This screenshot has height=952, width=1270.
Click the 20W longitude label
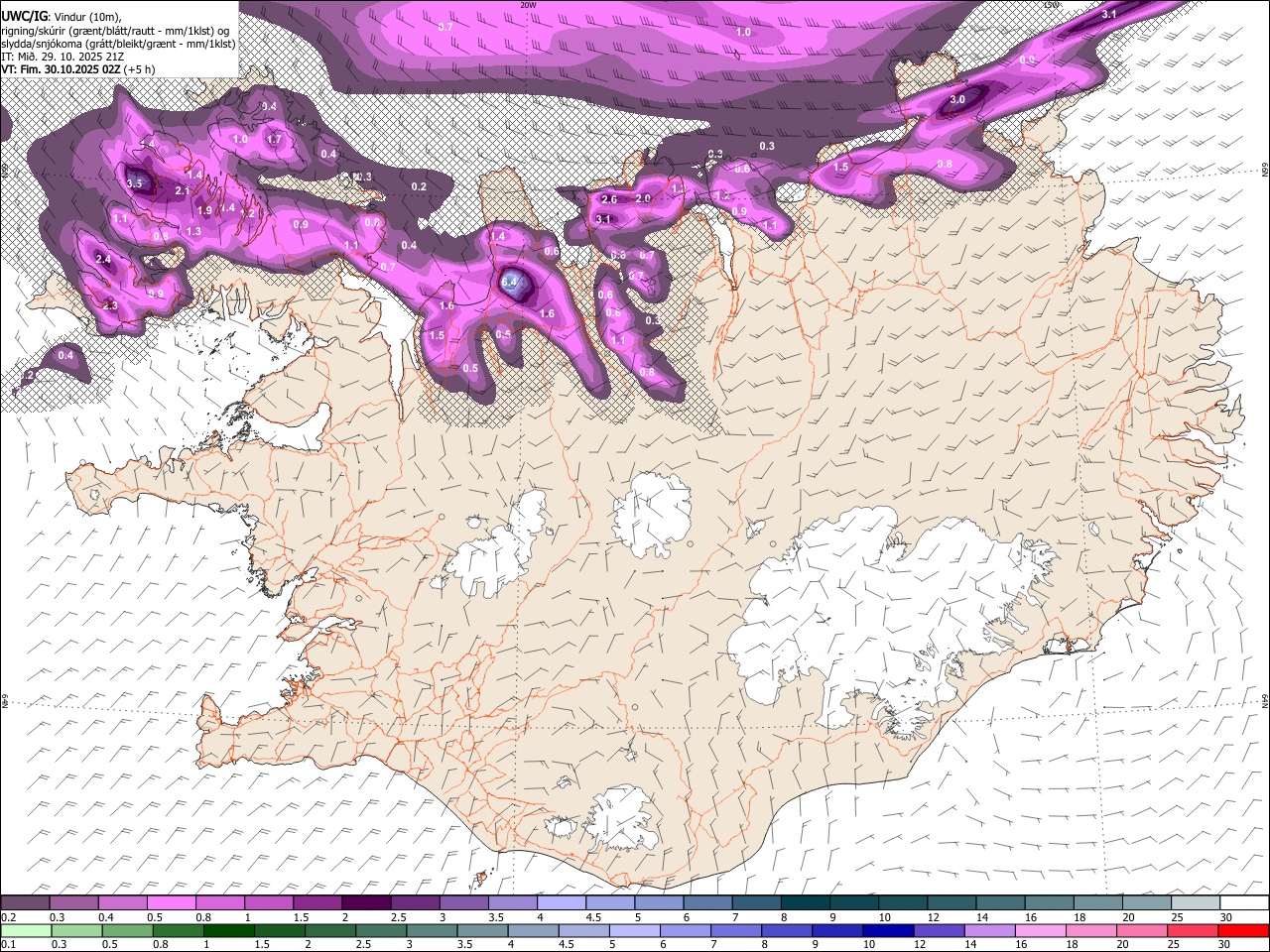(x=528, y=5)
